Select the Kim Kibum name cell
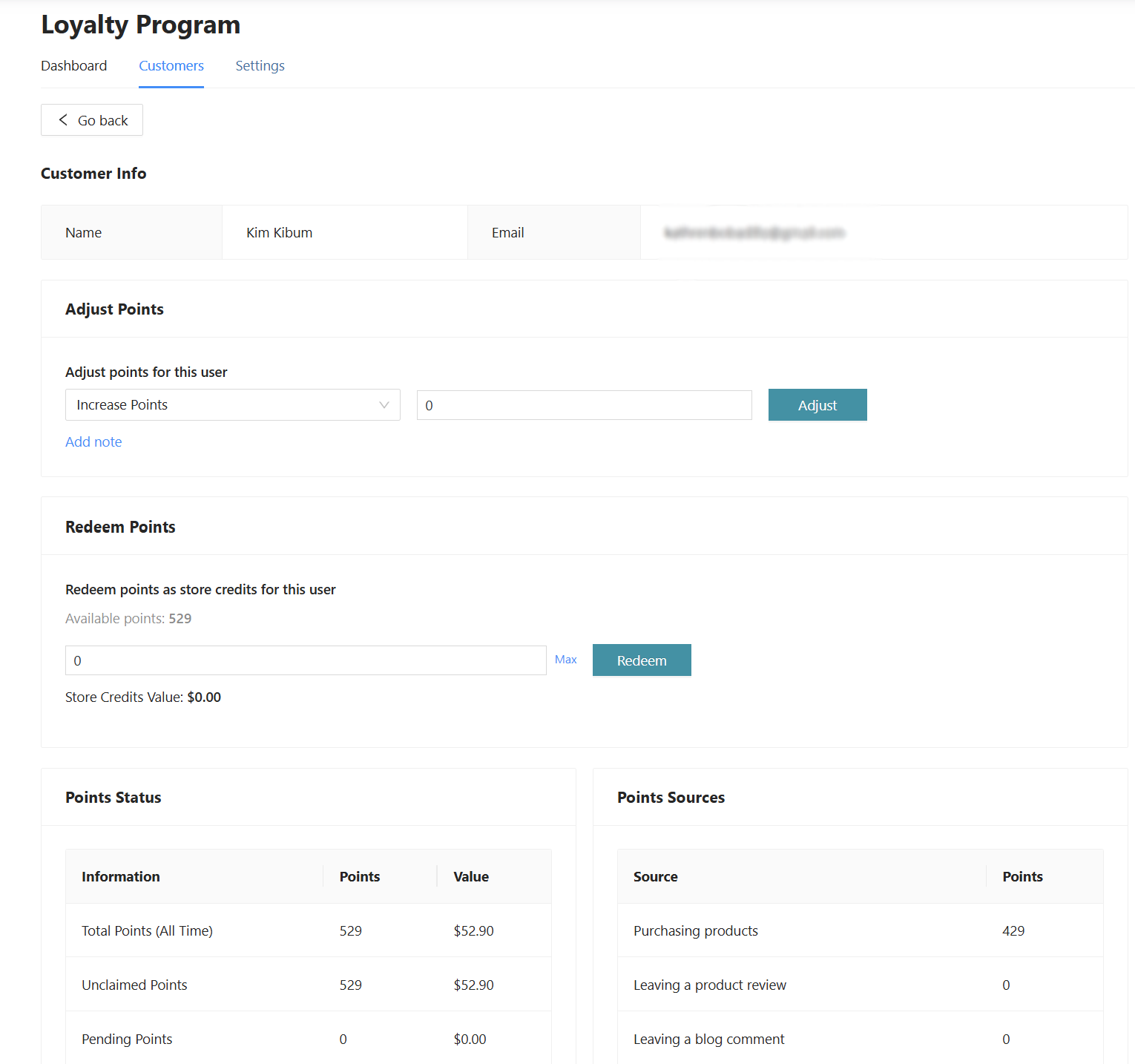Screen dimensions: 1135x1064 tap(279, 233)
